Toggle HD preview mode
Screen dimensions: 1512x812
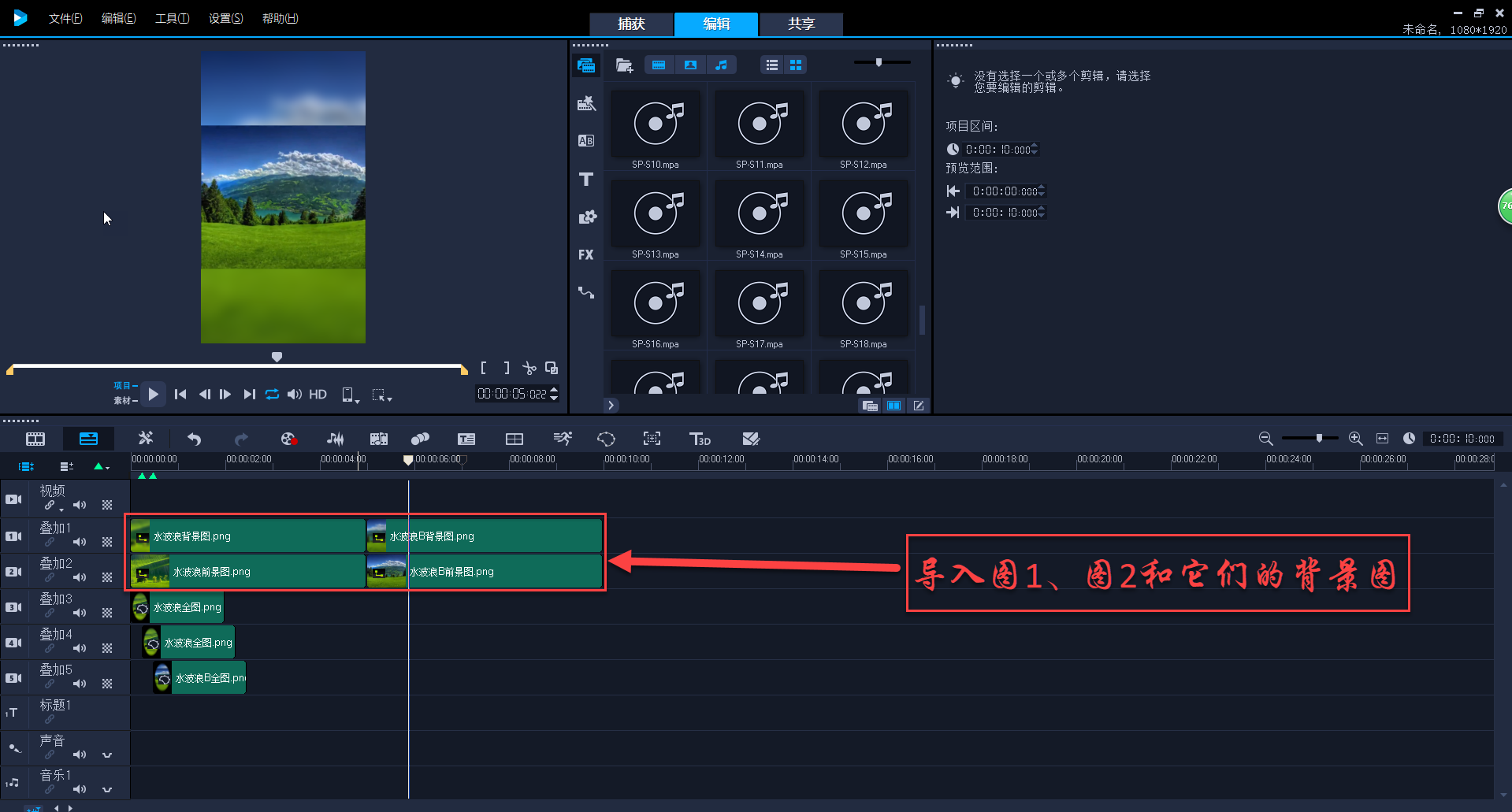coord(318,394)
